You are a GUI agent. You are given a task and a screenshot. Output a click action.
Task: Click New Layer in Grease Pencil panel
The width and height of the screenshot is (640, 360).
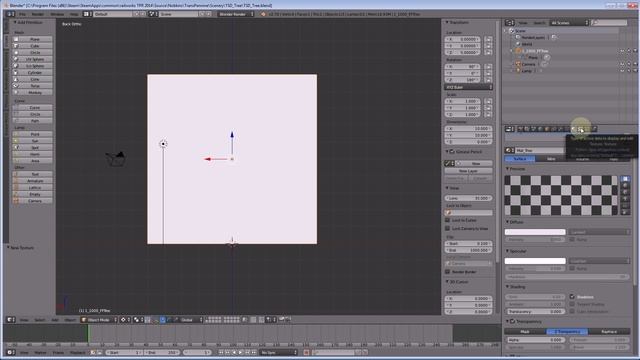click(x=468, y=171)
